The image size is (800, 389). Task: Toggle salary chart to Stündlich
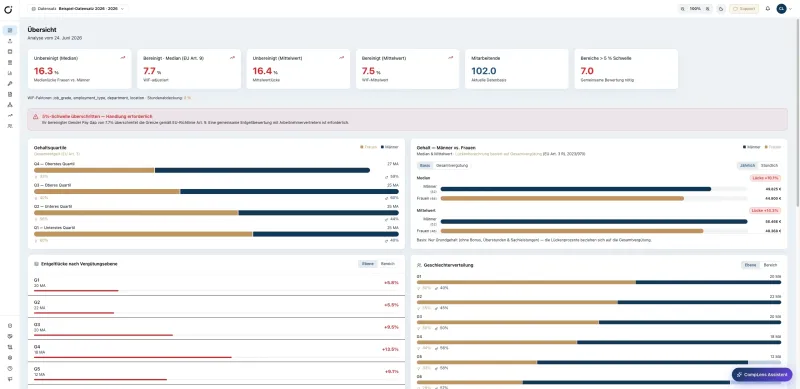pyautogui.click(x=769, y=165)
